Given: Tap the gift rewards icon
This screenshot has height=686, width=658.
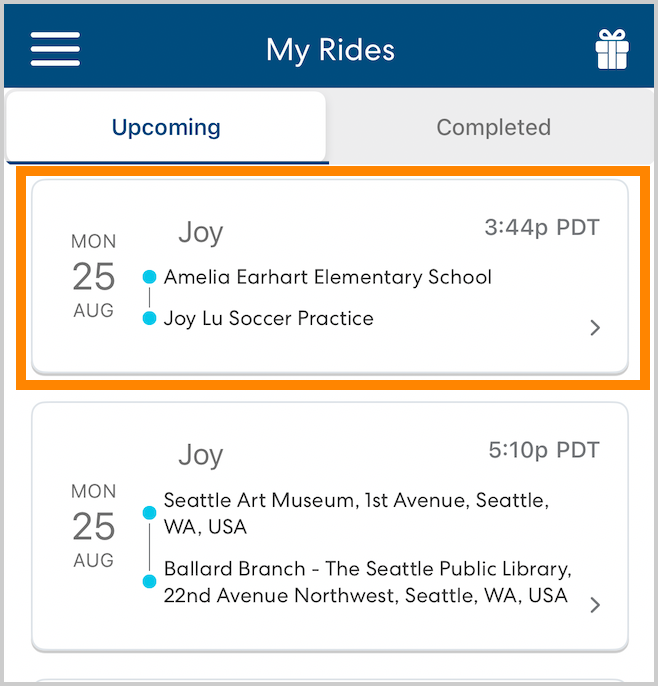Looking at the screenshot, I should [611, 49].
